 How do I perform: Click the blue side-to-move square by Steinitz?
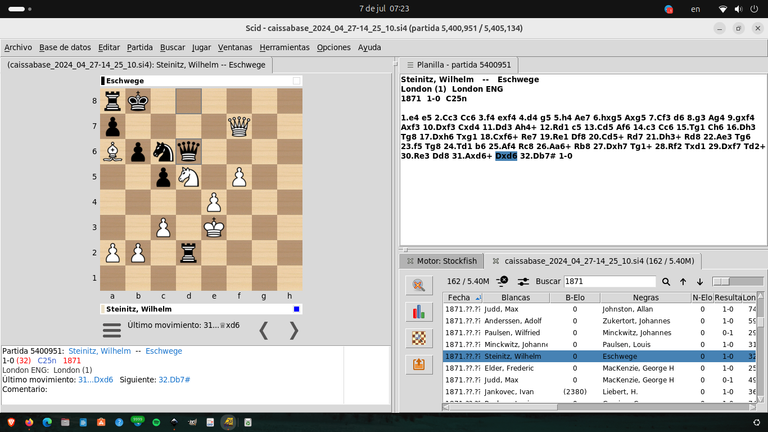(x=296, y=309)
